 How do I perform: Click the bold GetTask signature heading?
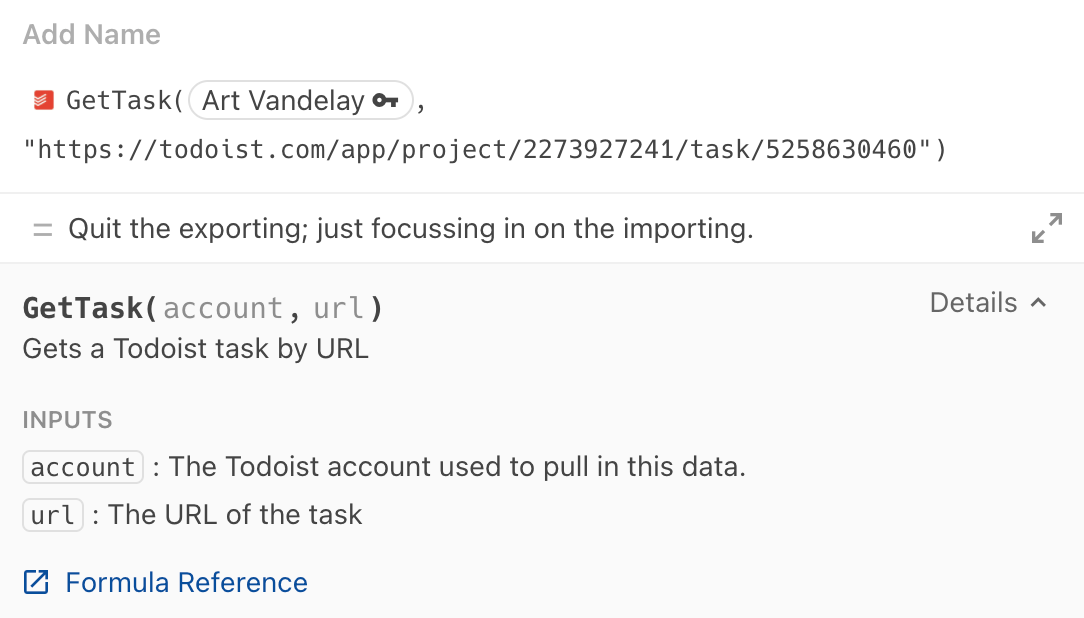pos(84,308)
